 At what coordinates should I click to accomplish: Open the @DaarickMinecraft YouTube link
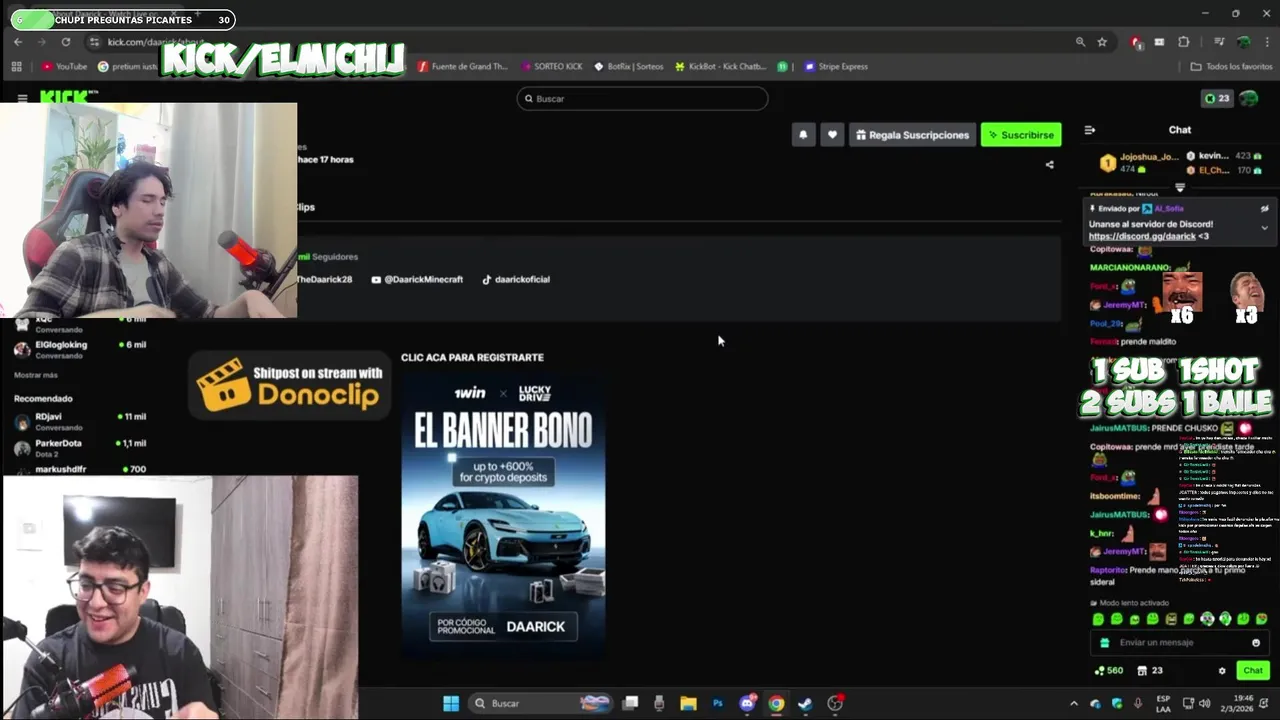pyautogui.click(x=417, y=279)
